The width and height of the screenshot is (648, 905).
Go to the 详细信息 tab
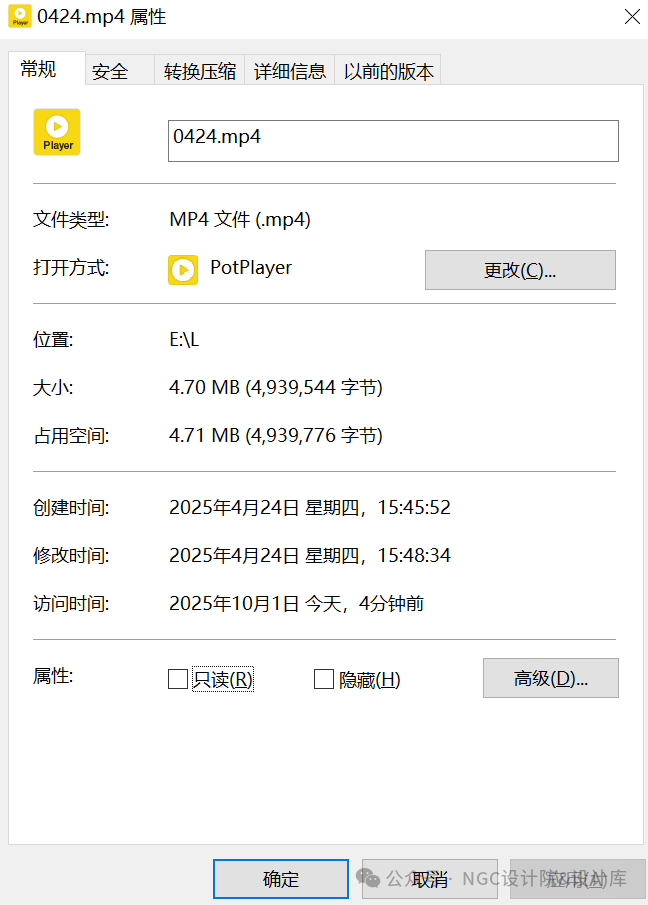tap(290, 71)
